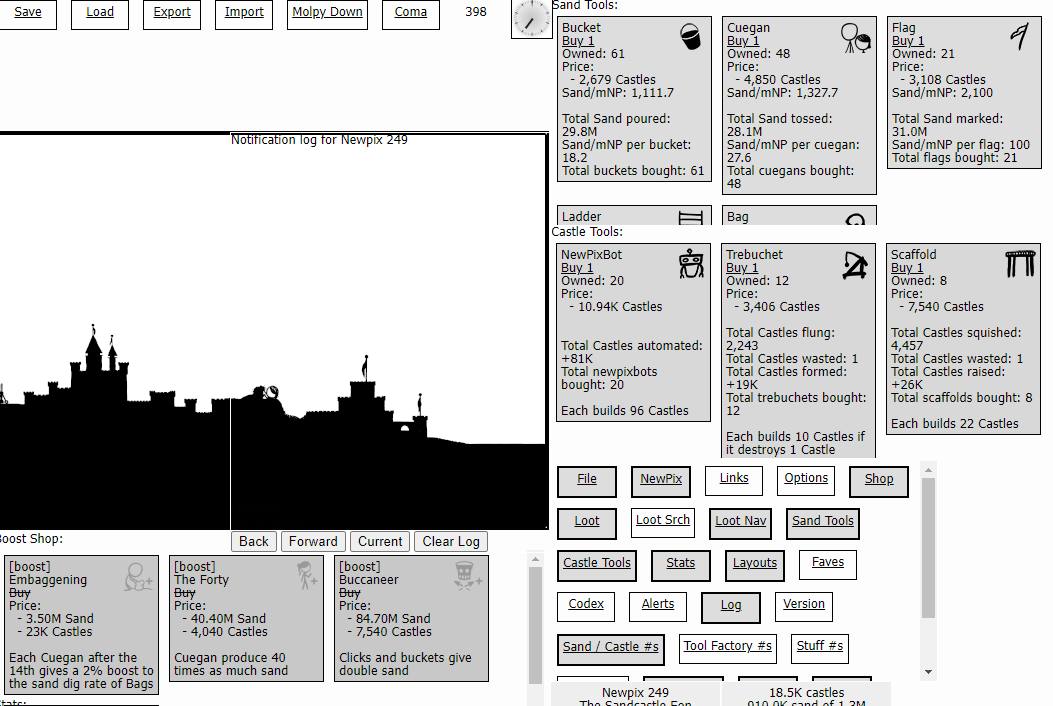
Task: Toggle the Loot panel
Action: click(x=586, y=523)
